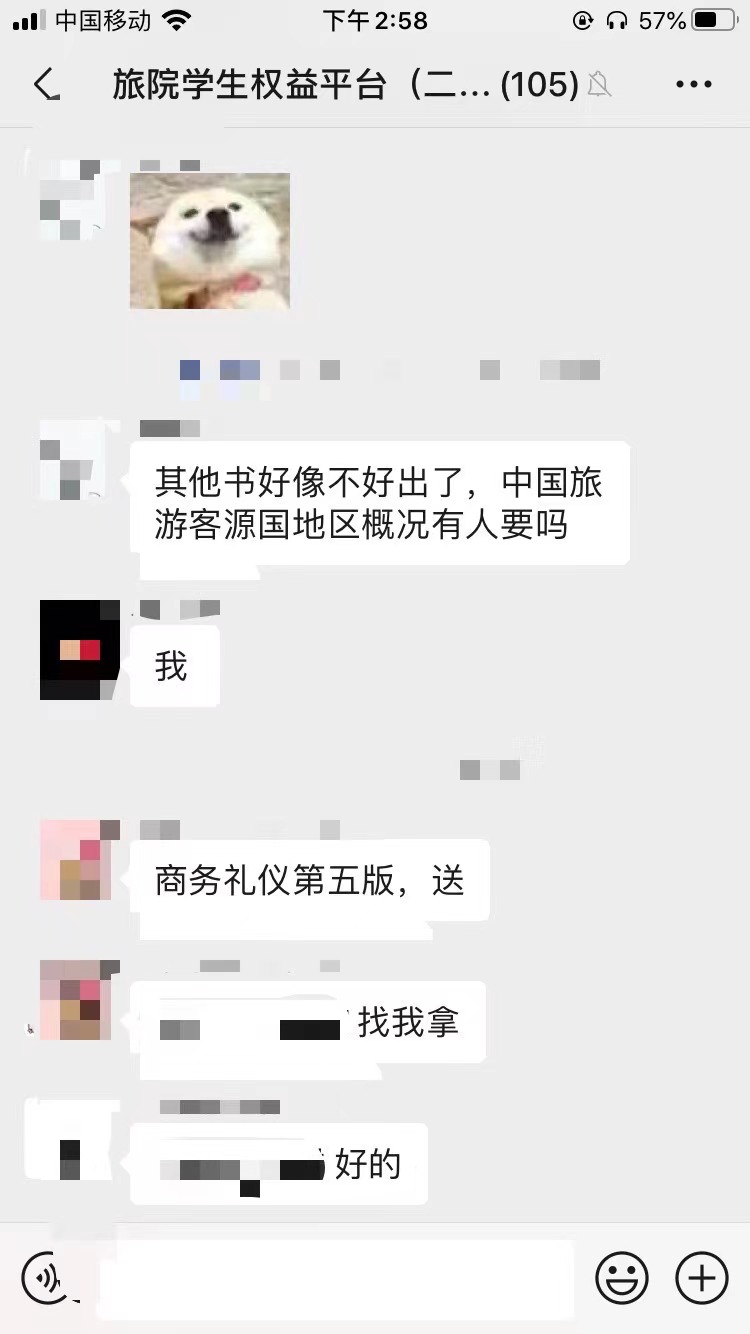Image resolution: width=750 pixels, height=1334 pixels.
Task: Open the emoji sticker panel
Action: (622, 1278)
